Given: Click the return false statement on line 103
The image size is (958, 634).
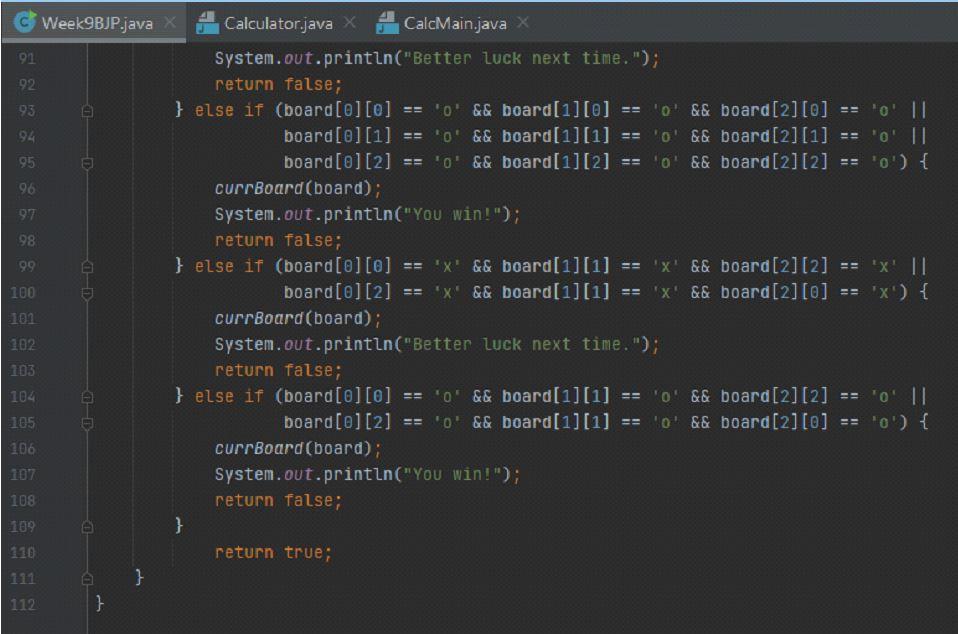Looking at the screenshot, I should [278, 370].
